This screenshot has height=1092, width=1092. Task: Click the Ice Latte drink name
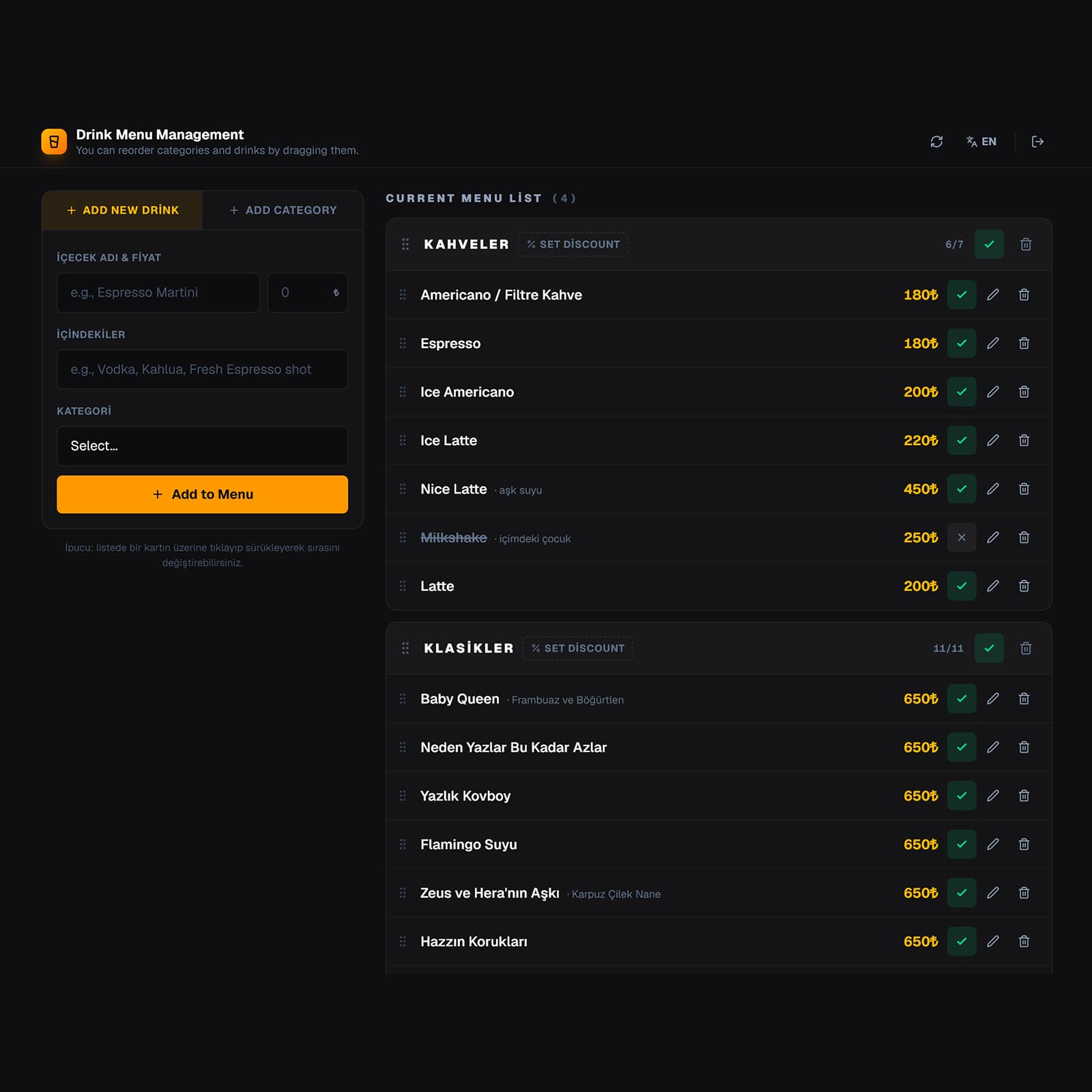coord(448,440)
